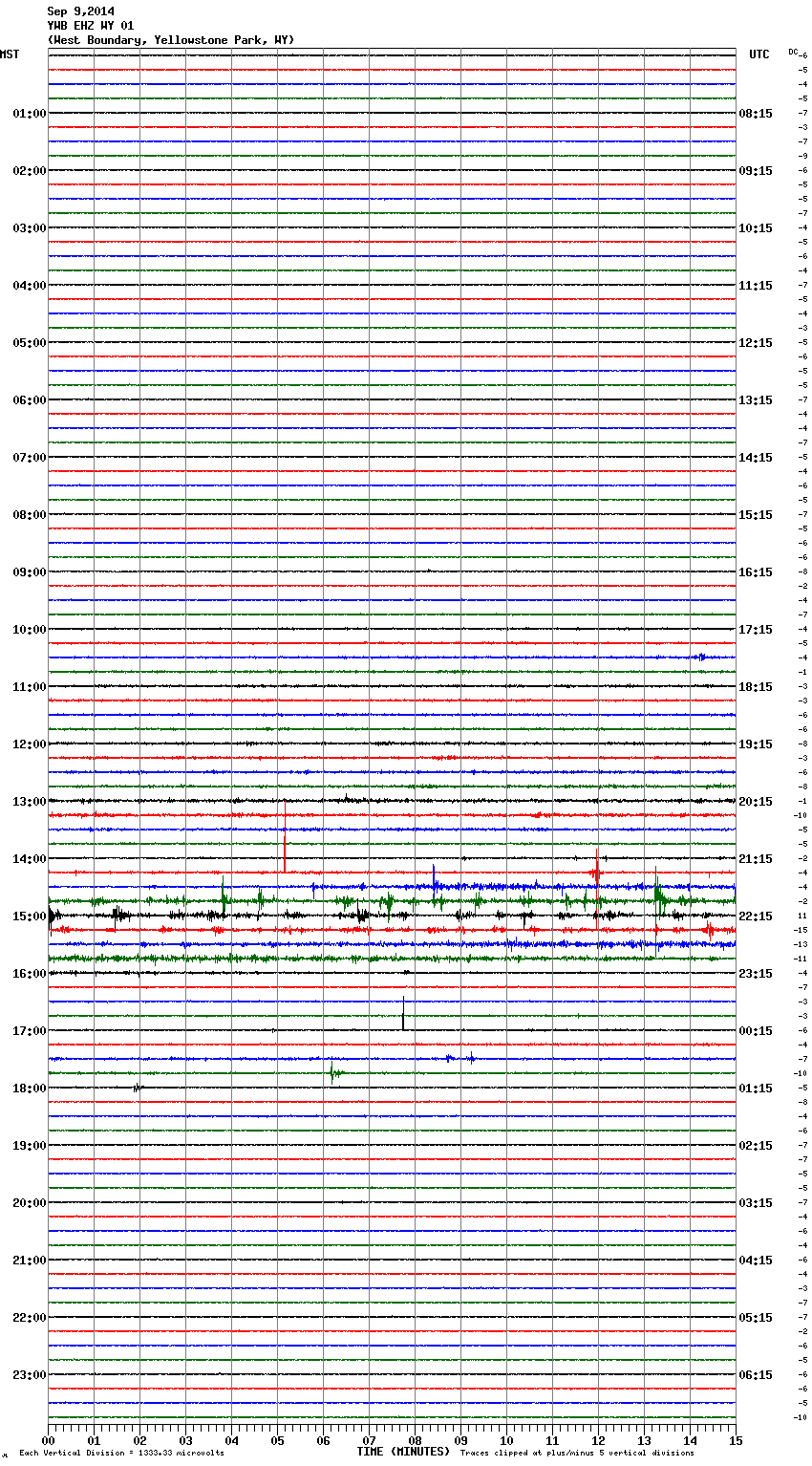Select the 16:00 MST hour label
Screen dimensions: 812x1466
click(x=30, y=974)
